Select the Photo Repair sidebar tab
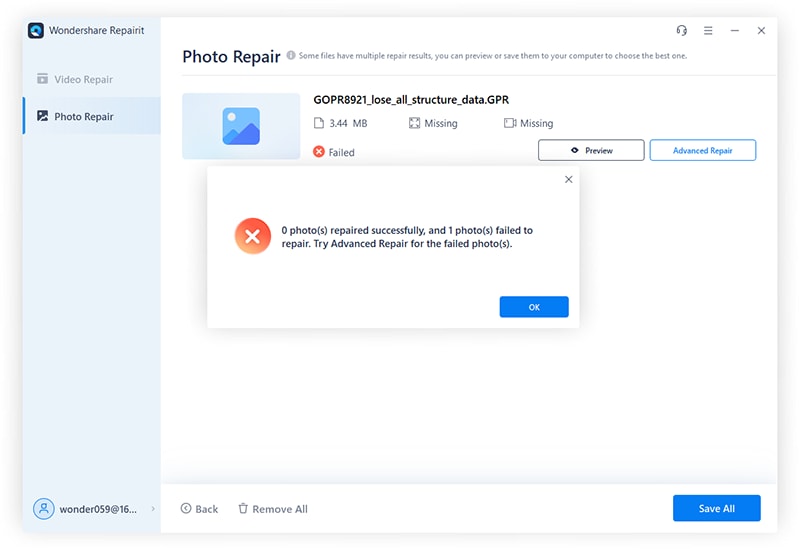 (83, 116)
